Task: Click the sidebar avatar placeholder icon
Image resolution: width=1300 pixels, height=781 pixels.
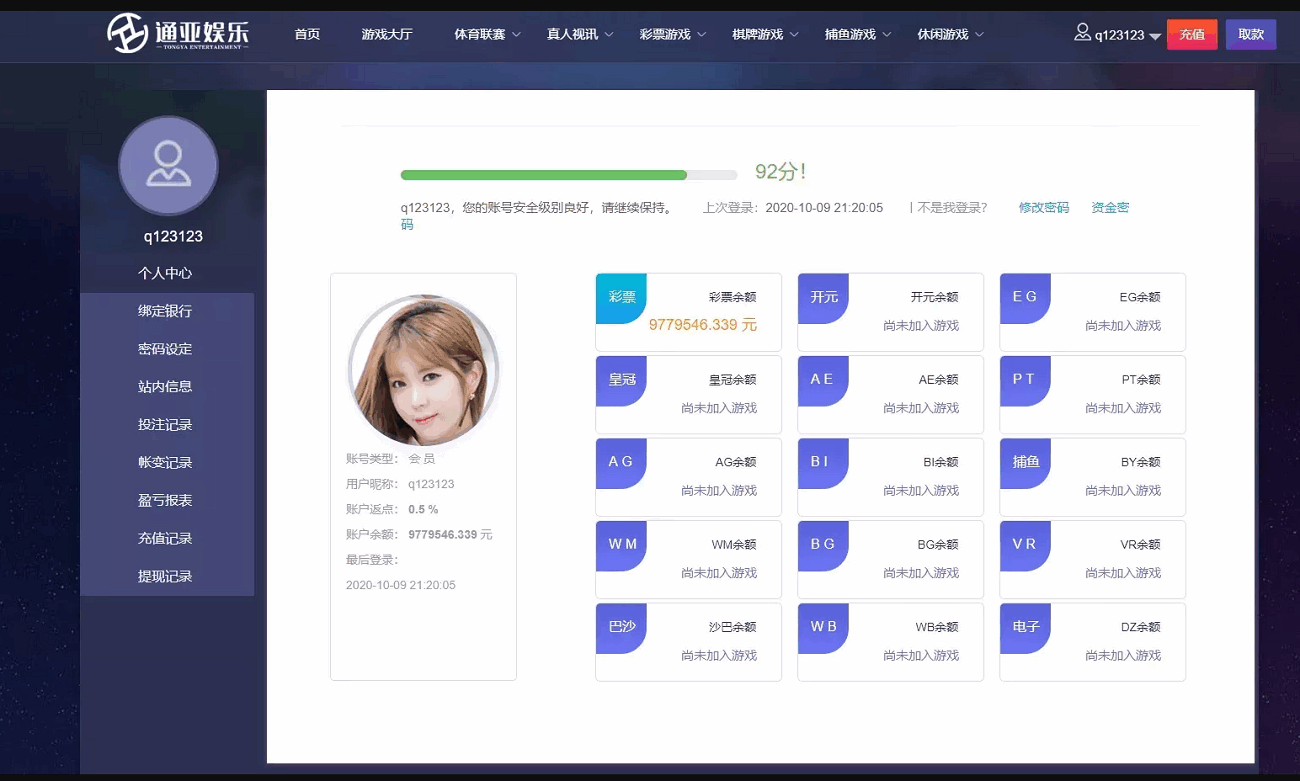Action: tap(168, 165)
